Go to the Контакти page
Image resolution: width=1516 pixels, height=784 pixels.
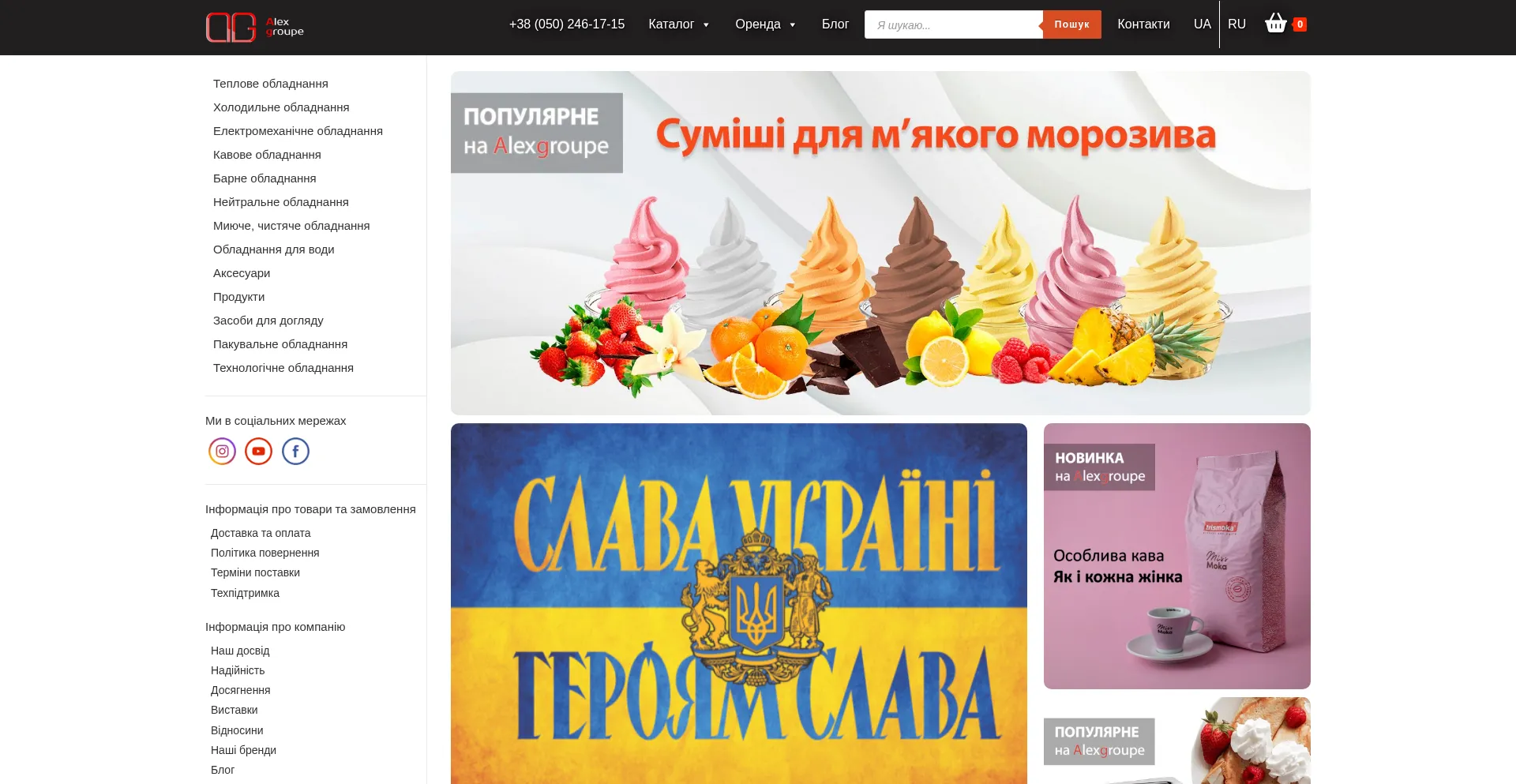(x=1143, y=24)
